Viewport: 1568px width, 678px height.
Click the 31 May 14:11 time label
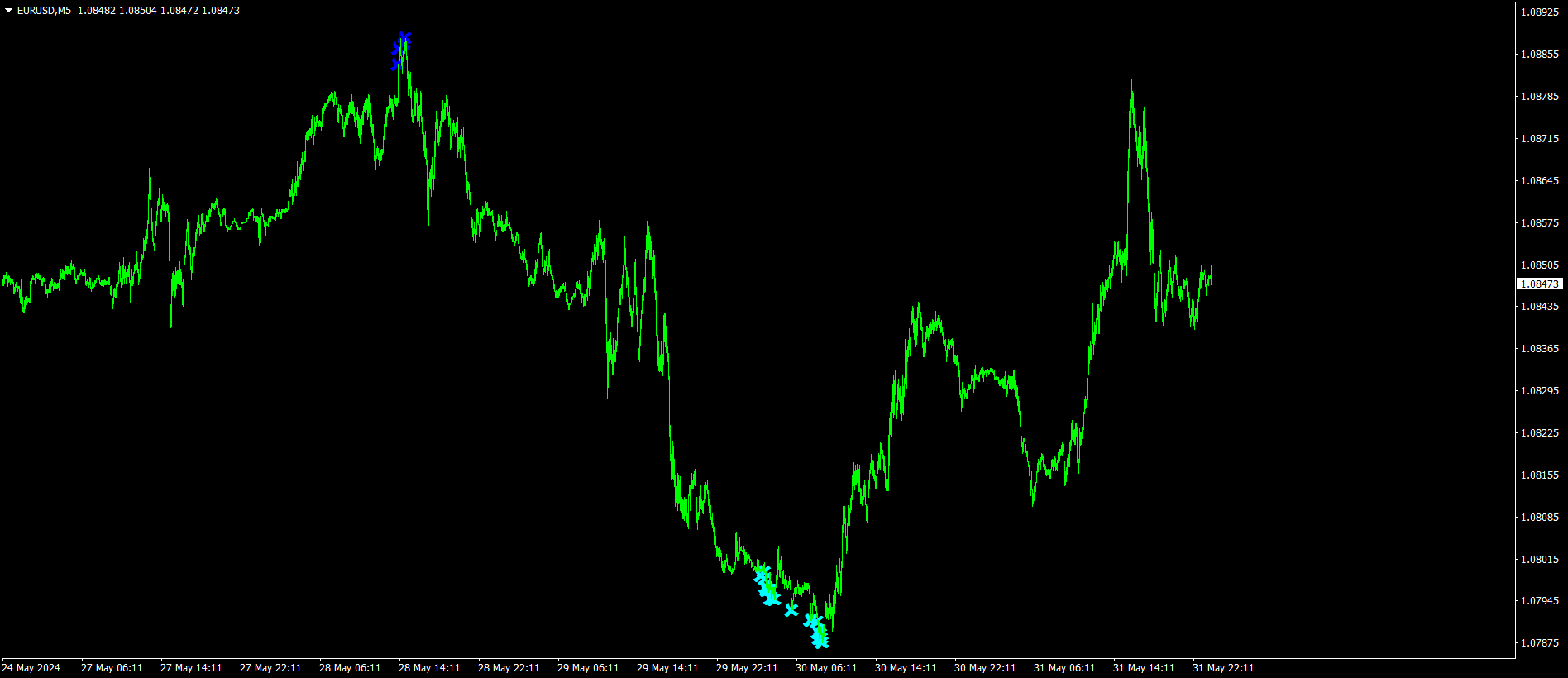1144,668
